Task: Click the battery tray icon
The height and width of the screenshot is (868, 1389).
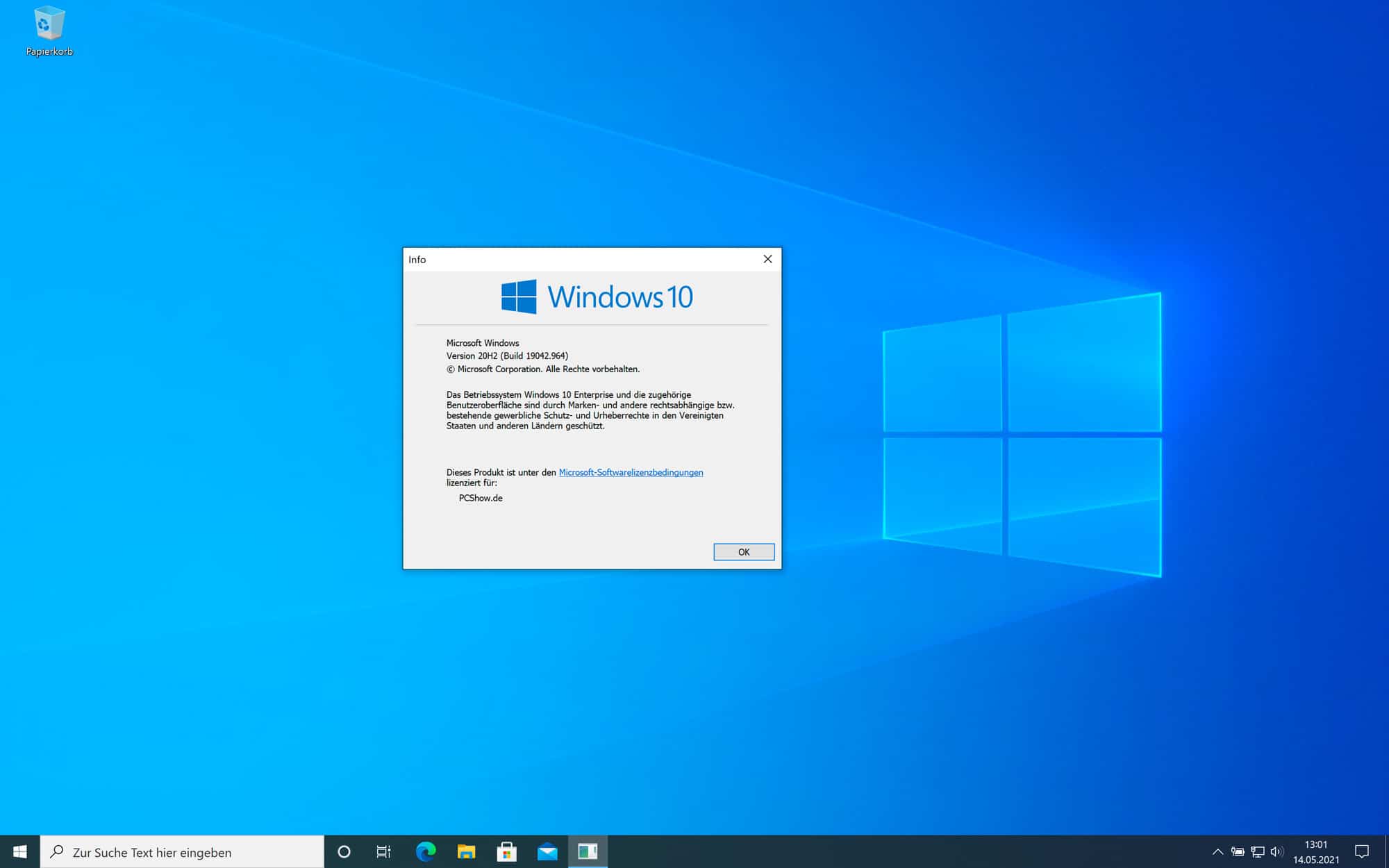Action: tap(1238, 851)
